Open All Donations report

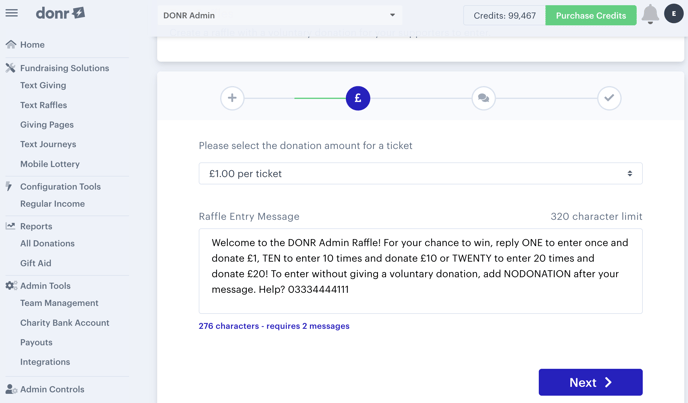47,243
